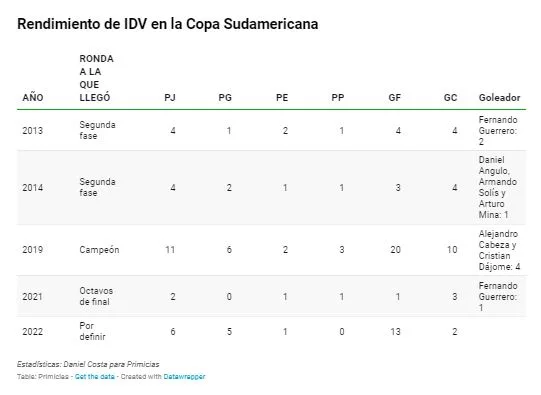Select the 'RONDA A LA QUE LLEGÓ' header
541x395 pixels.
pyautogui.click(x=97, y=78)
